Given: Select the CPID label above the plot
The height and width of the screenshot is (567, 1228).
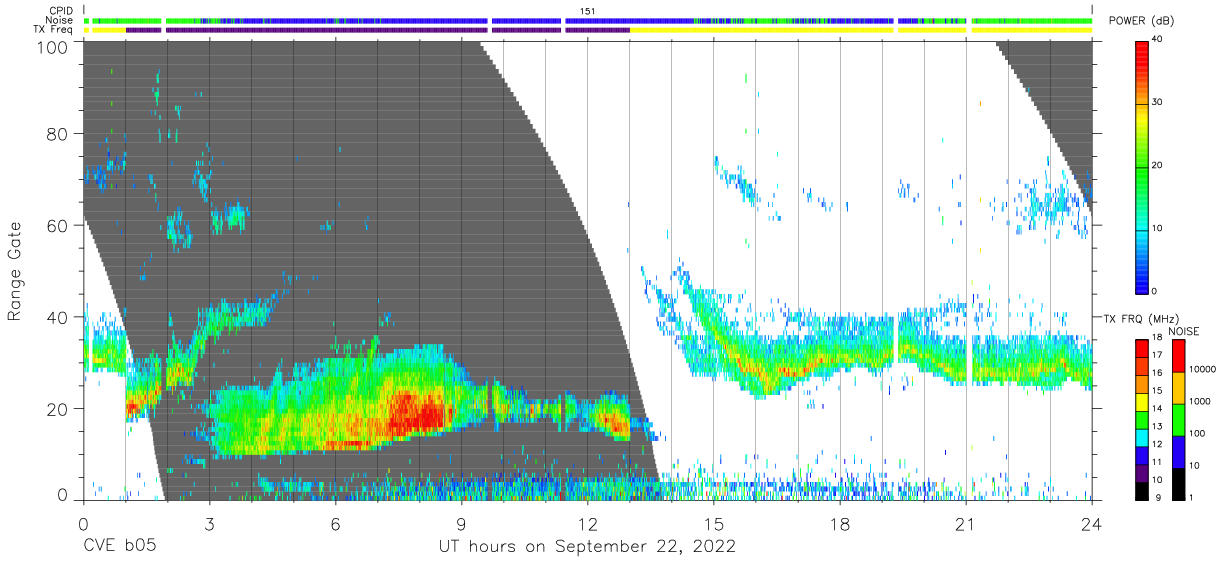Looking at the screenshot, I should pyautogui.click(x=61, y=11).
